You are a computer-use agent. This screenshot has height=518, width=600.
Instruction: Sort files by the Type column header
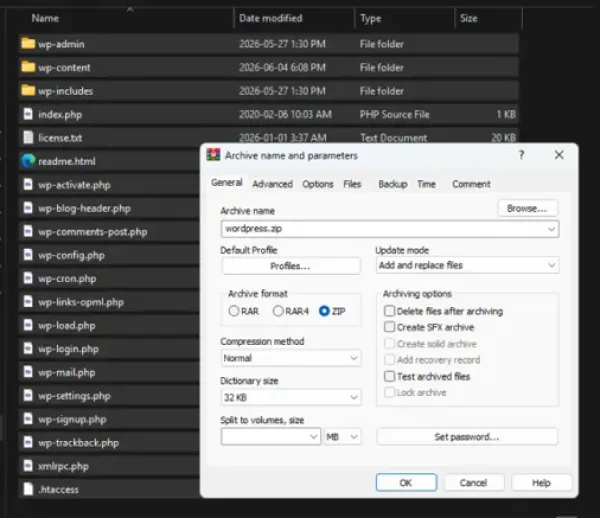click(x=371, y=18)
